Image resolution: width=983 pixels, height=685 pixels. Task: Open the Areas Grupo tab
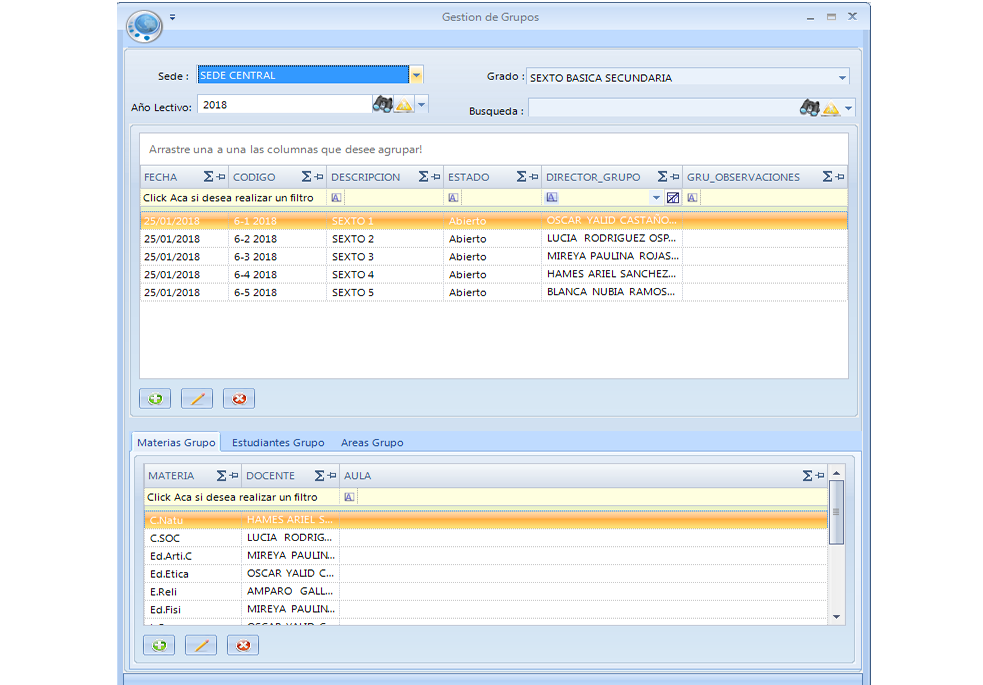click(372, 442)
